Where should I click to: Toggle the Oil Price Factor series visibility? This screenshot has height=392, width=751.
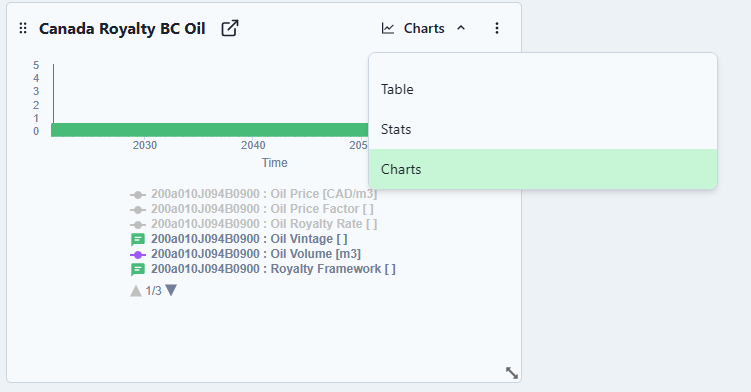(251, 209)
